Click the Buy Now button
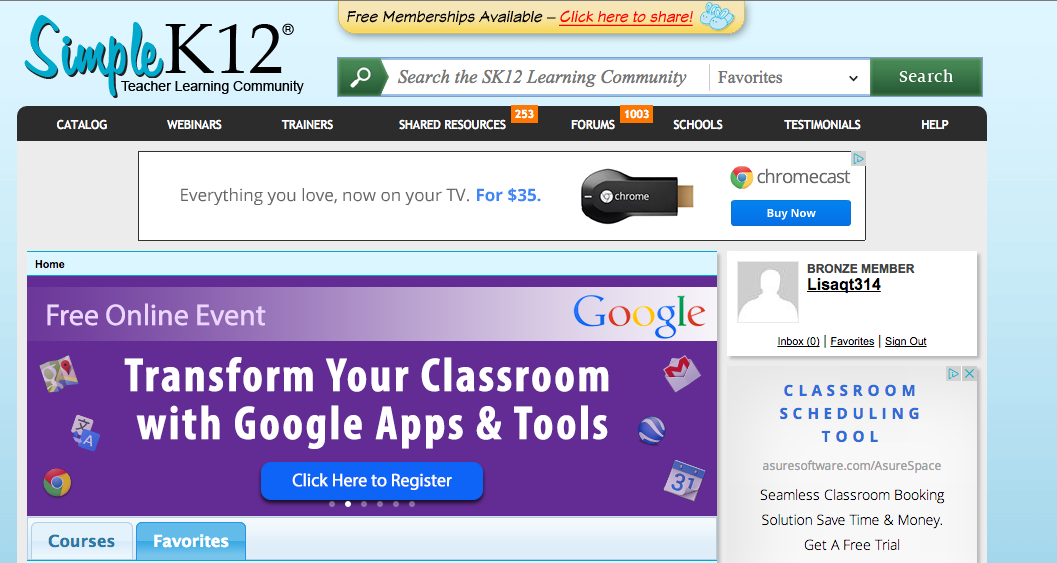Image resolution: width=1057 pixels, height=563 pixels. pos(791,213)
